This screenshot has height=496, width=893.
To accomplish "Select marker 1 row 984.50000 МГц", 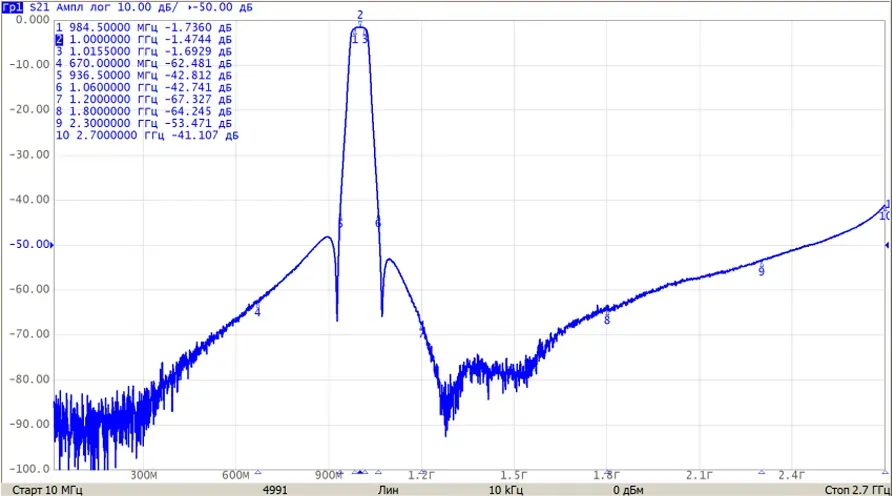I will (144, 27).
